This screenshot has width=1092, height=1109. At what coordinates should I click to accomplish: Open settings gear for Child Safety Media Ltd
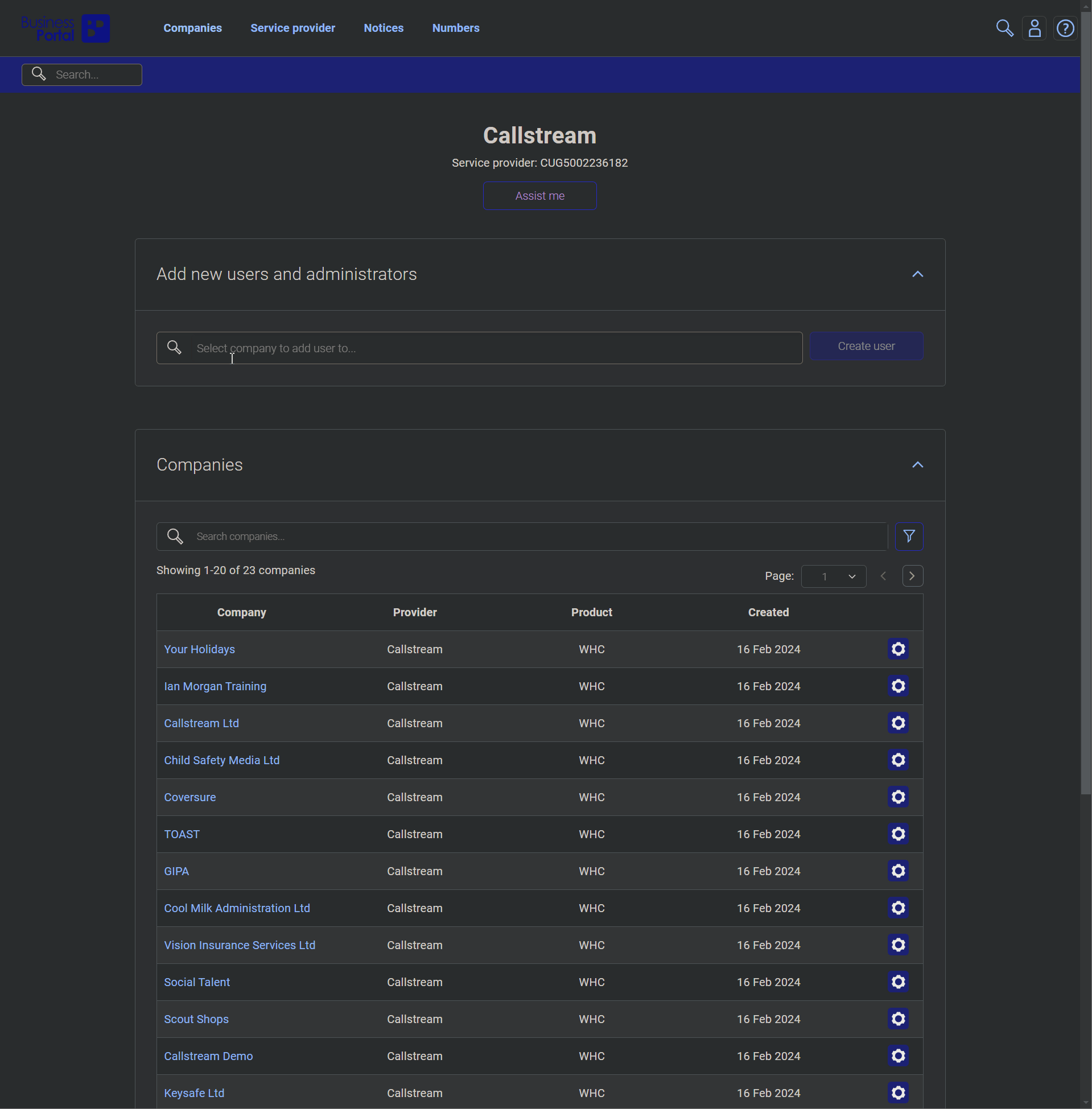point(898,760)
